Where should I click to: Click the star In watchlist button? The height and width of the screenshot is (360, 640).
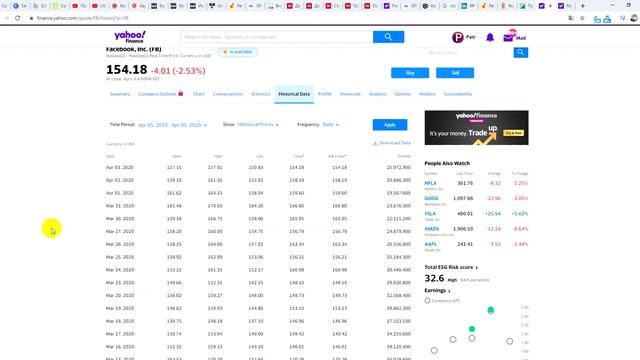point(238,52)
